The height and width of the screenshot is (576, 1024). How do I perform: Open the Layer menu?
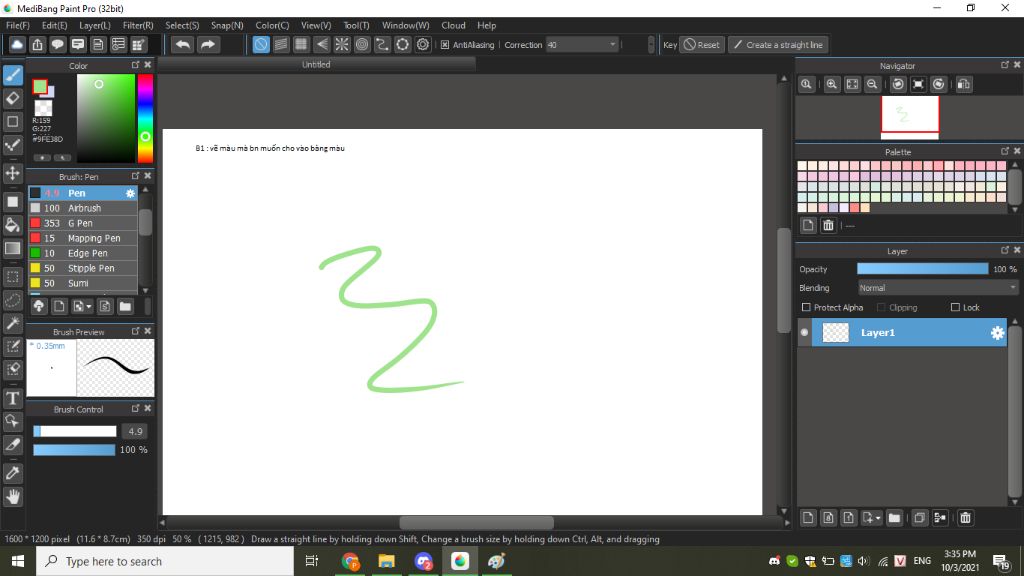pos(95,25)
